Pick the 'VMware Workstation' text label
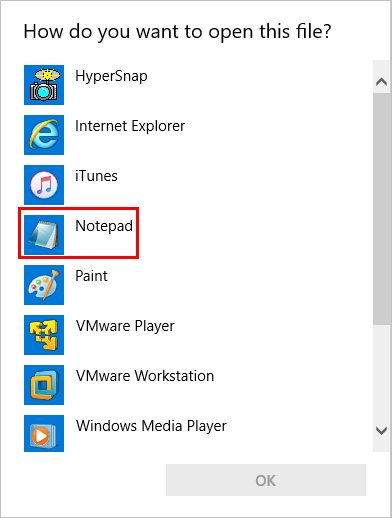 145,376
